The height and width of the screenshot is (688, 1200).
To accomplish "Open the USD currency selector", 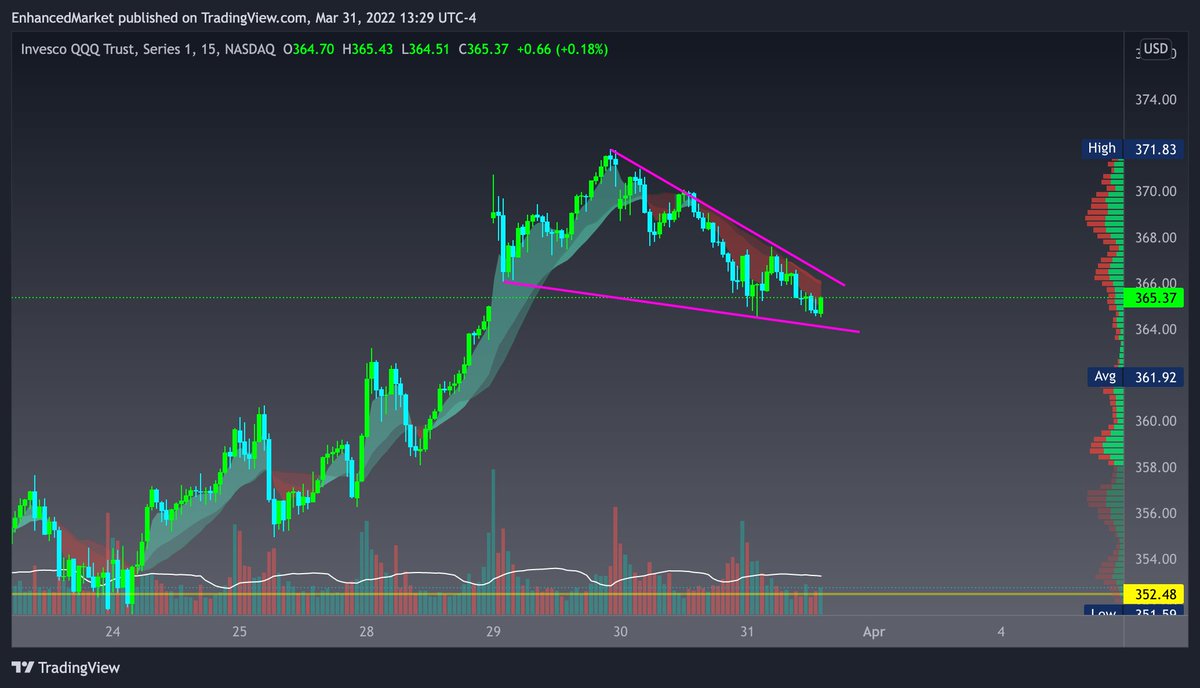I will pyautogui.click(x=1155, y=49).
